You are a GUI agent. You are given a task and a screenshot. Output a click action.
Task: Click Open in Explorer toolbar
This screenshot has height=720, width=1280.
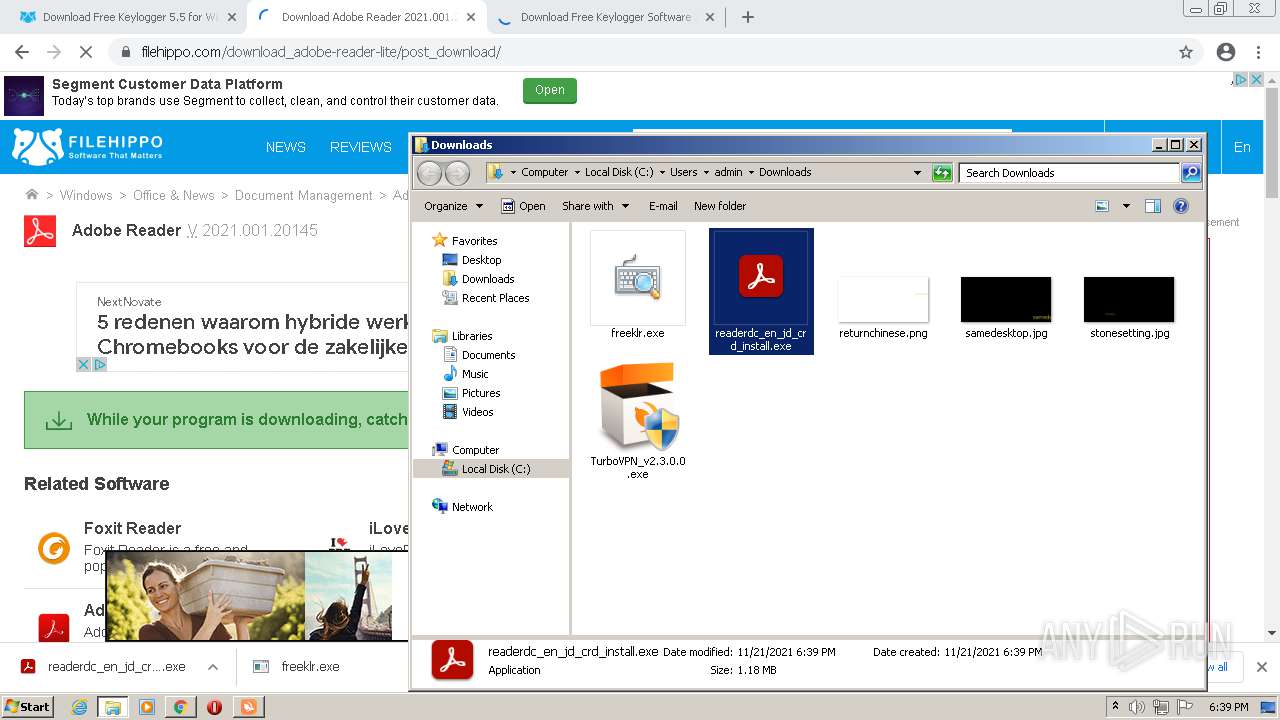click(x=523, y=206)
